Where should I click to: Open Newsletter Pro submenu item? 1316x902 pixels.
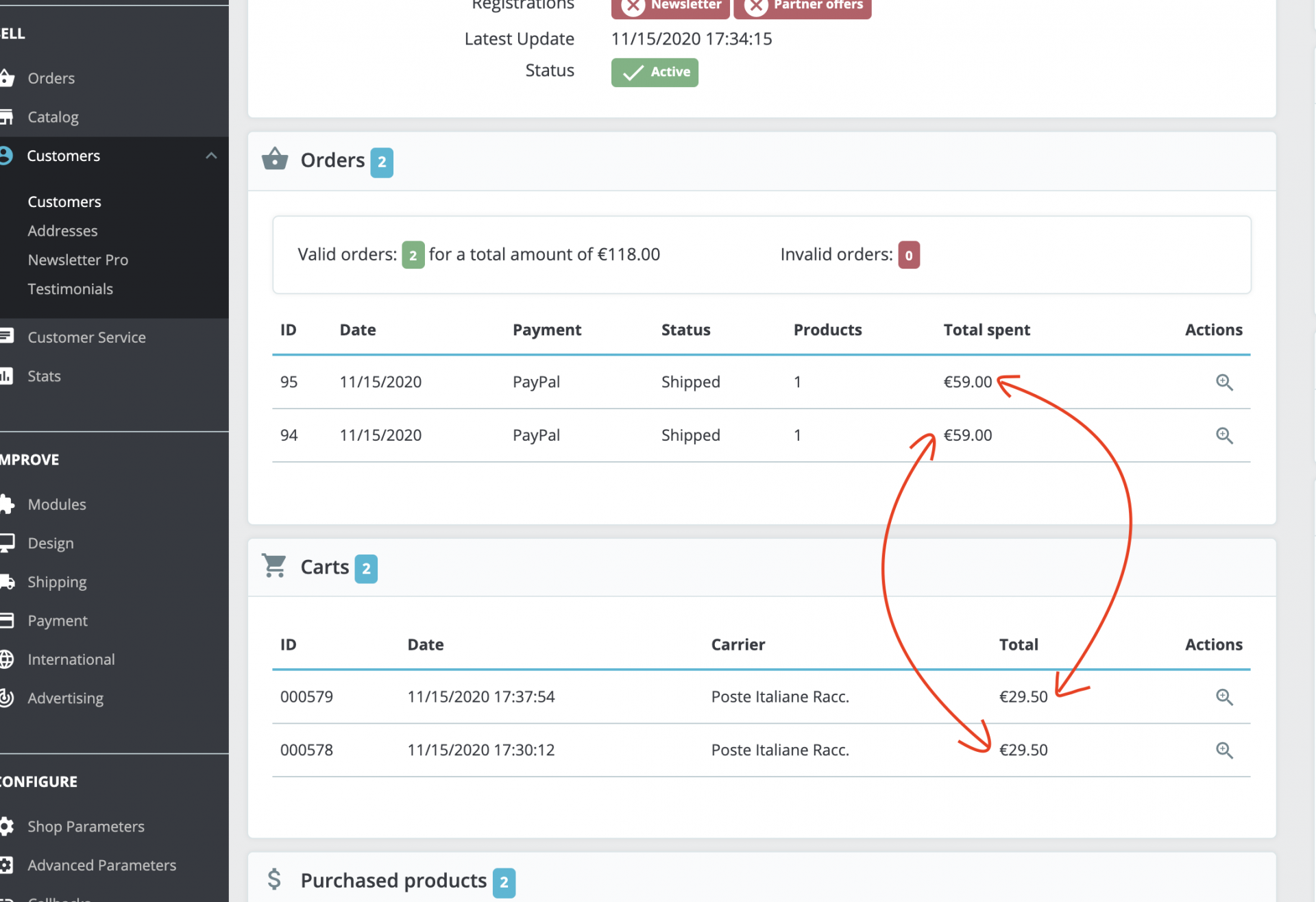(x=78, y=260)
